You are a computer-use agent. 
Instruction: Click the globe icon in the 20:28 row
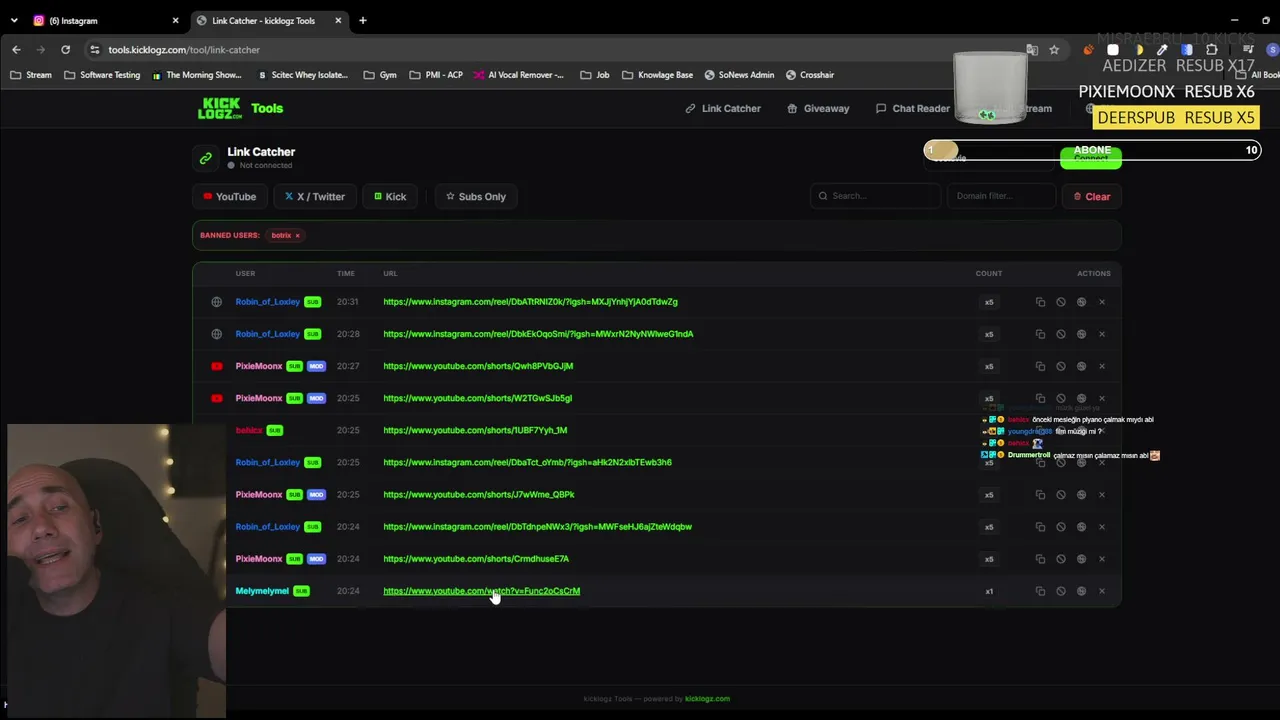[x=1081, y=334]
